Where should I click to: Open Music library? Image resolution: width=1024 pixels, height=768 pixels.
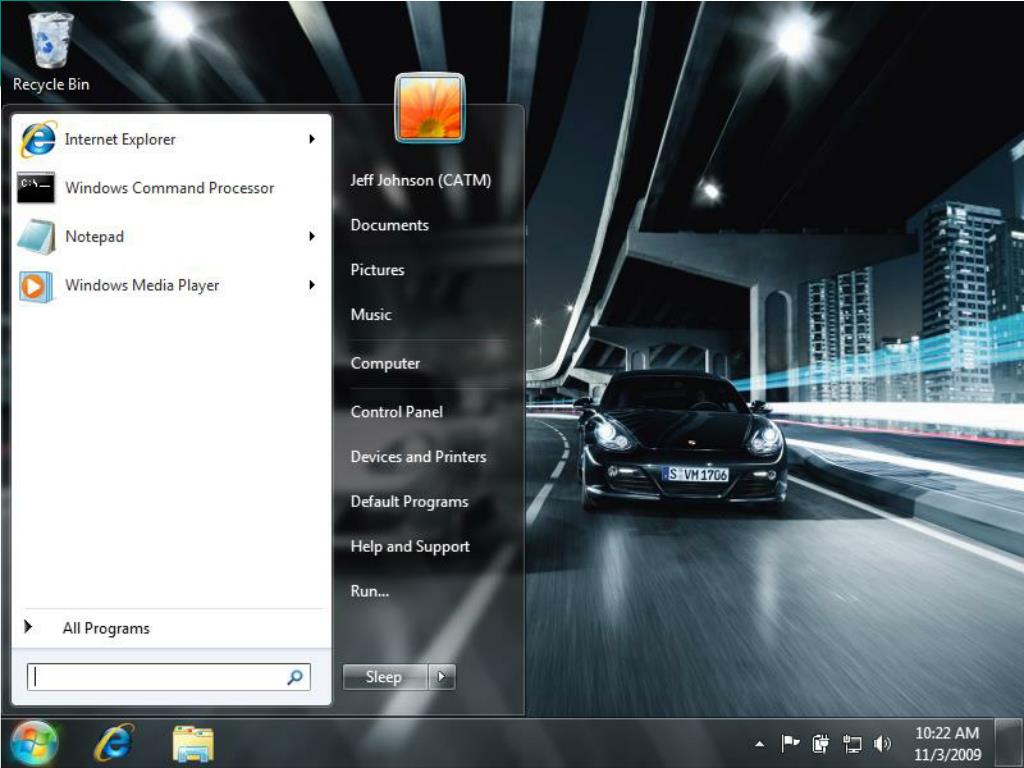371,315
